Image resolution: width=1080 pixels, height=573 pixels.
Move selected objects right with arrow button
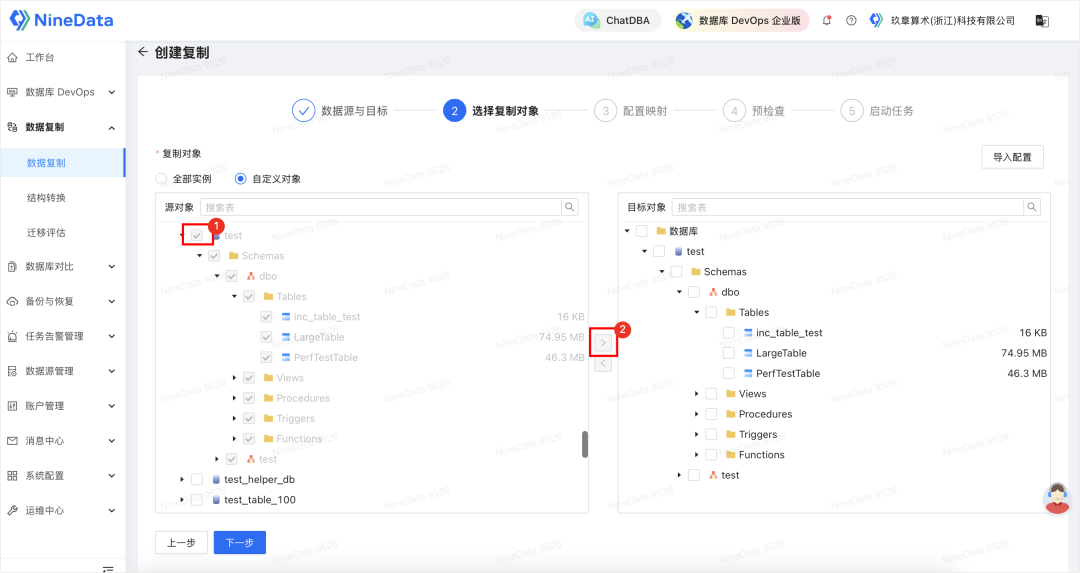tap(603, 342)
